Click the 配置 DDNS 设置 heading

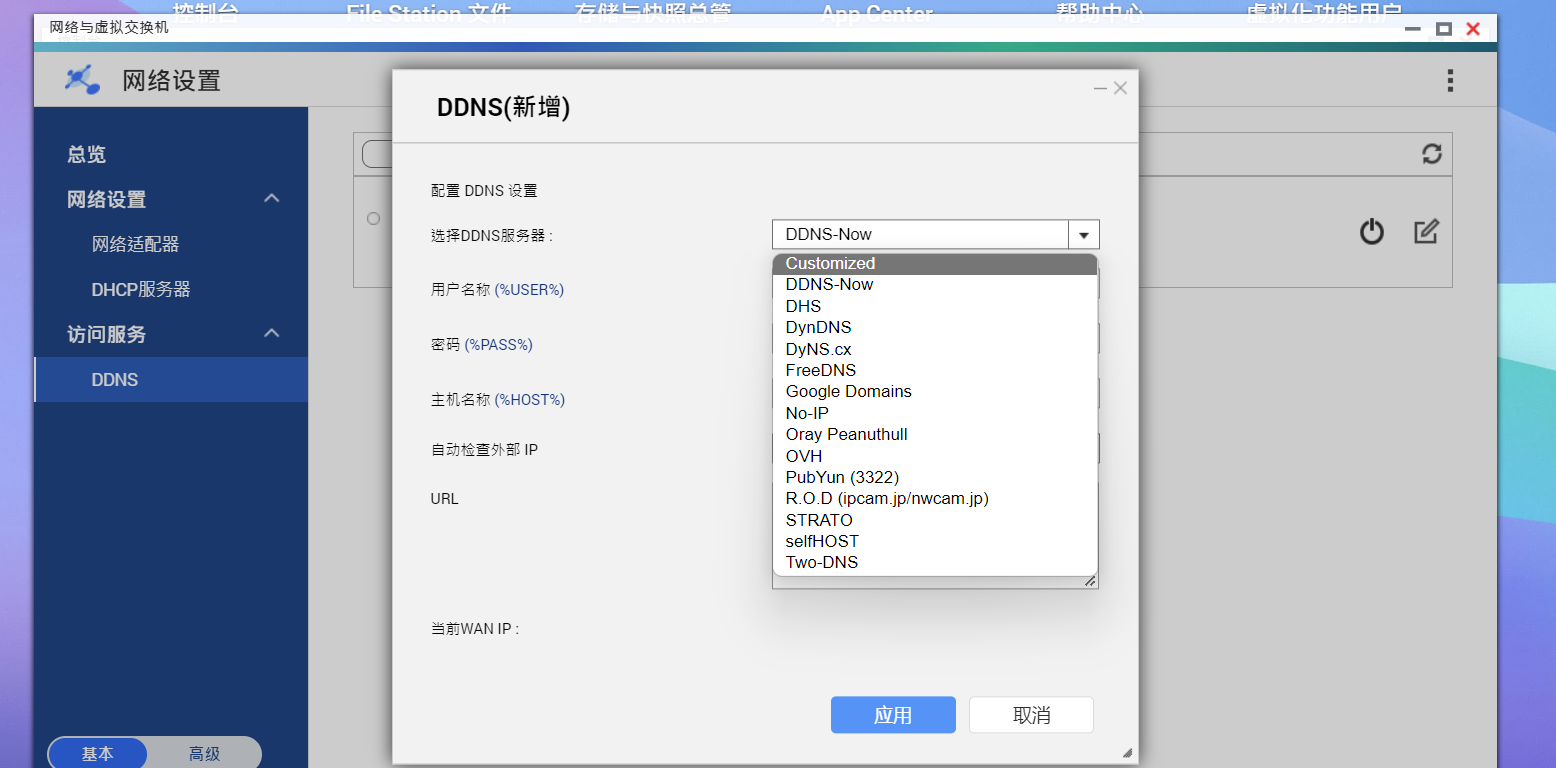tap(484, 191)
